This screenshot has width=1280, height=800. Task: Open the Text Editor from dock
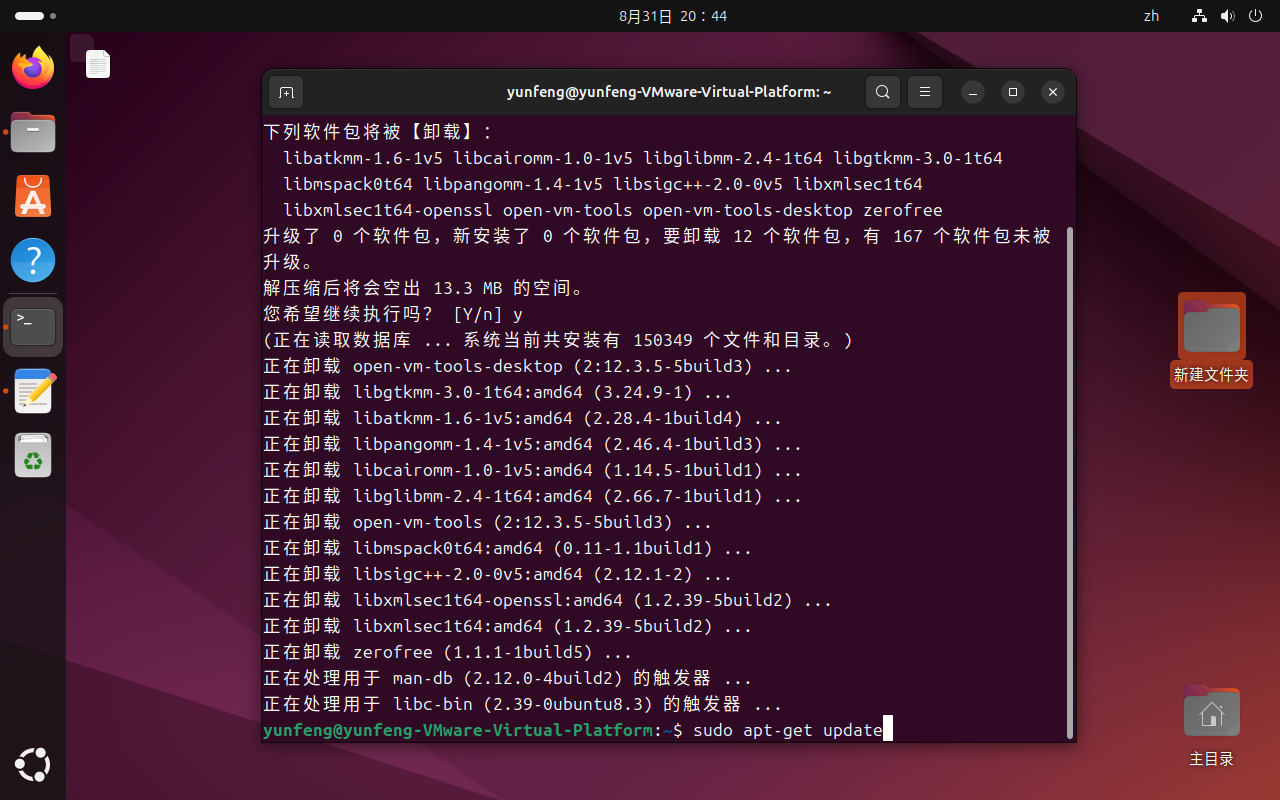click(x=33, y=391)
